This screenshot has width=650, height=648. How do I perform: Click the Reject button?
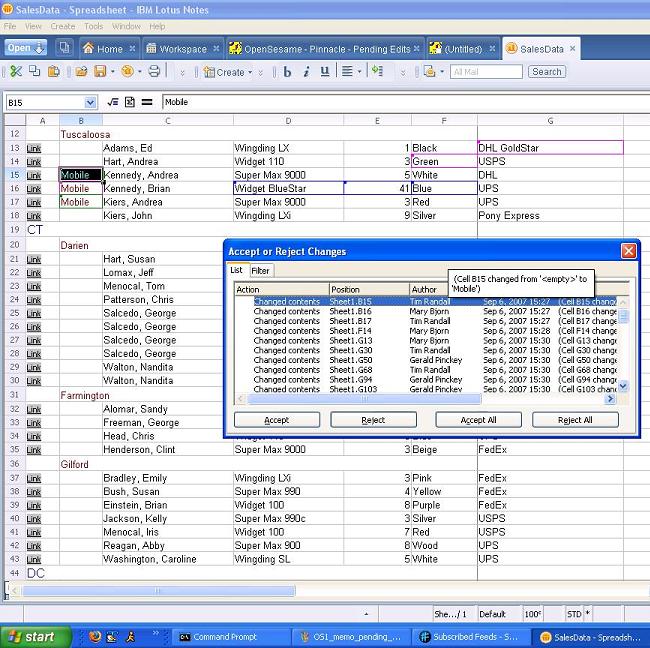(x=373, y=420)
